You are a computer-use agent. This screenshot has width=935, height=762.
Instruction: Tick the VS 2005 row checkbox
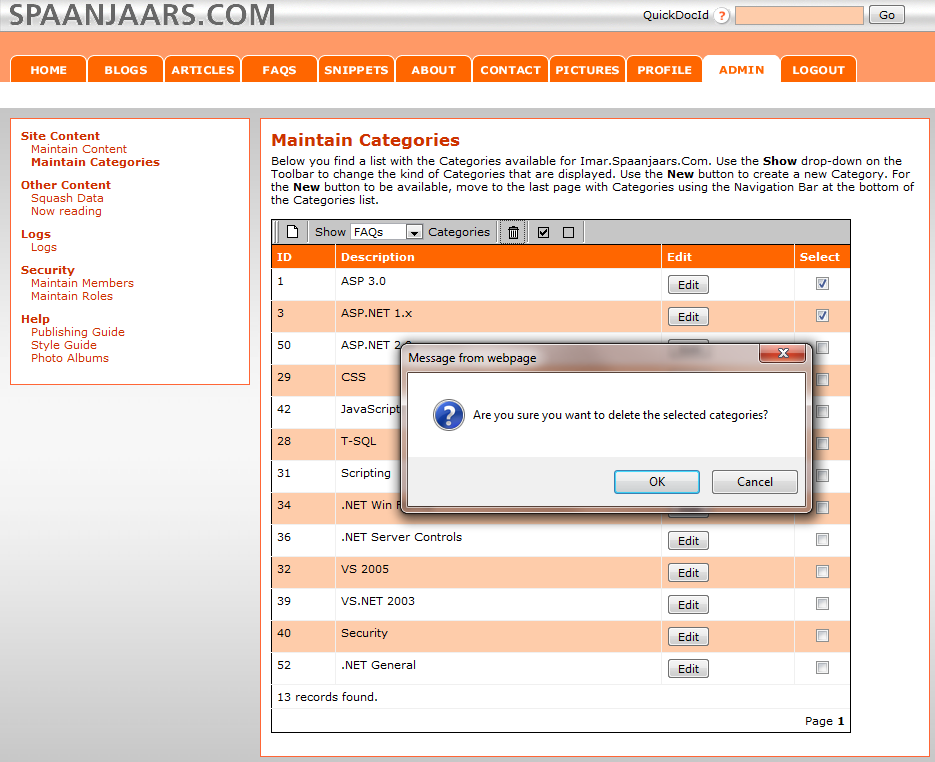pyautogui.click(x=822, y=572)
